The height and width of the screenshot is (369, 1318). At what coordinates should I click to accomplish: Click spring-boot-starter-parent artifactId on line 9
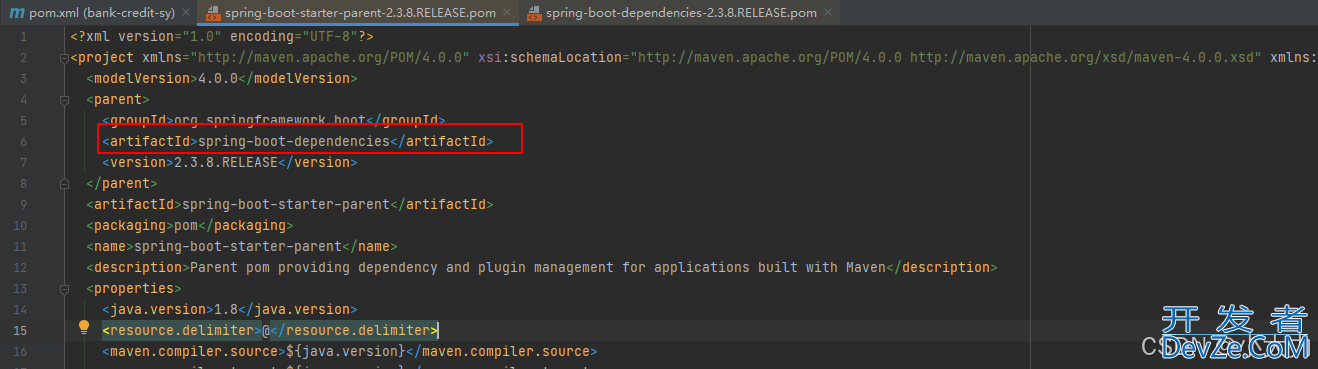pos(293,204)
